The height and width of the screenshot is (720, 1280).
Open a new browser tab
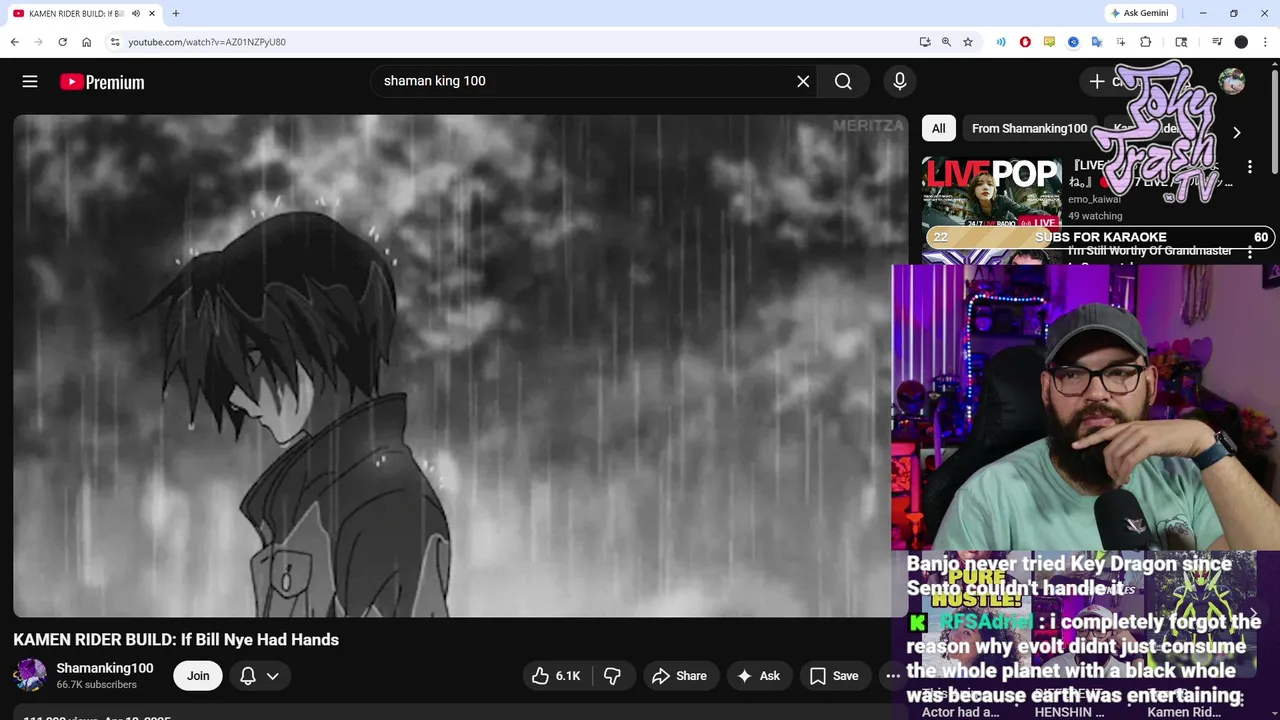[176, 13]
